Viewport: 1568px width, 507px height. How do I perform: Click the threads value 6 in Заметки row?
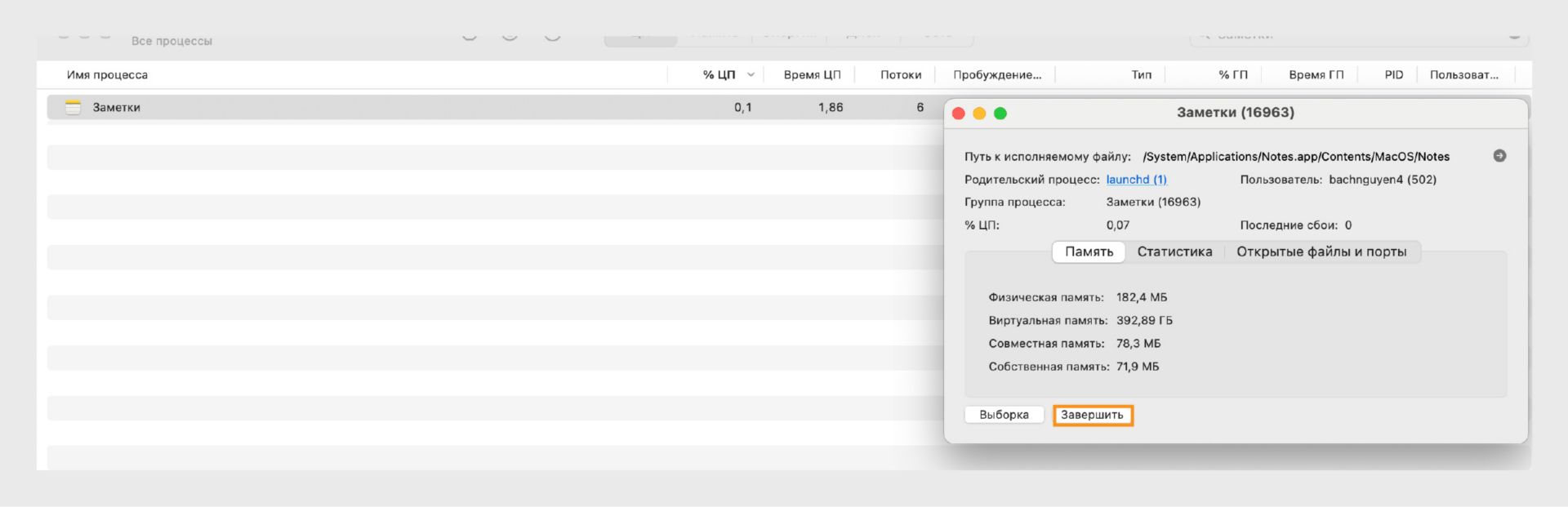pos(920,107)
